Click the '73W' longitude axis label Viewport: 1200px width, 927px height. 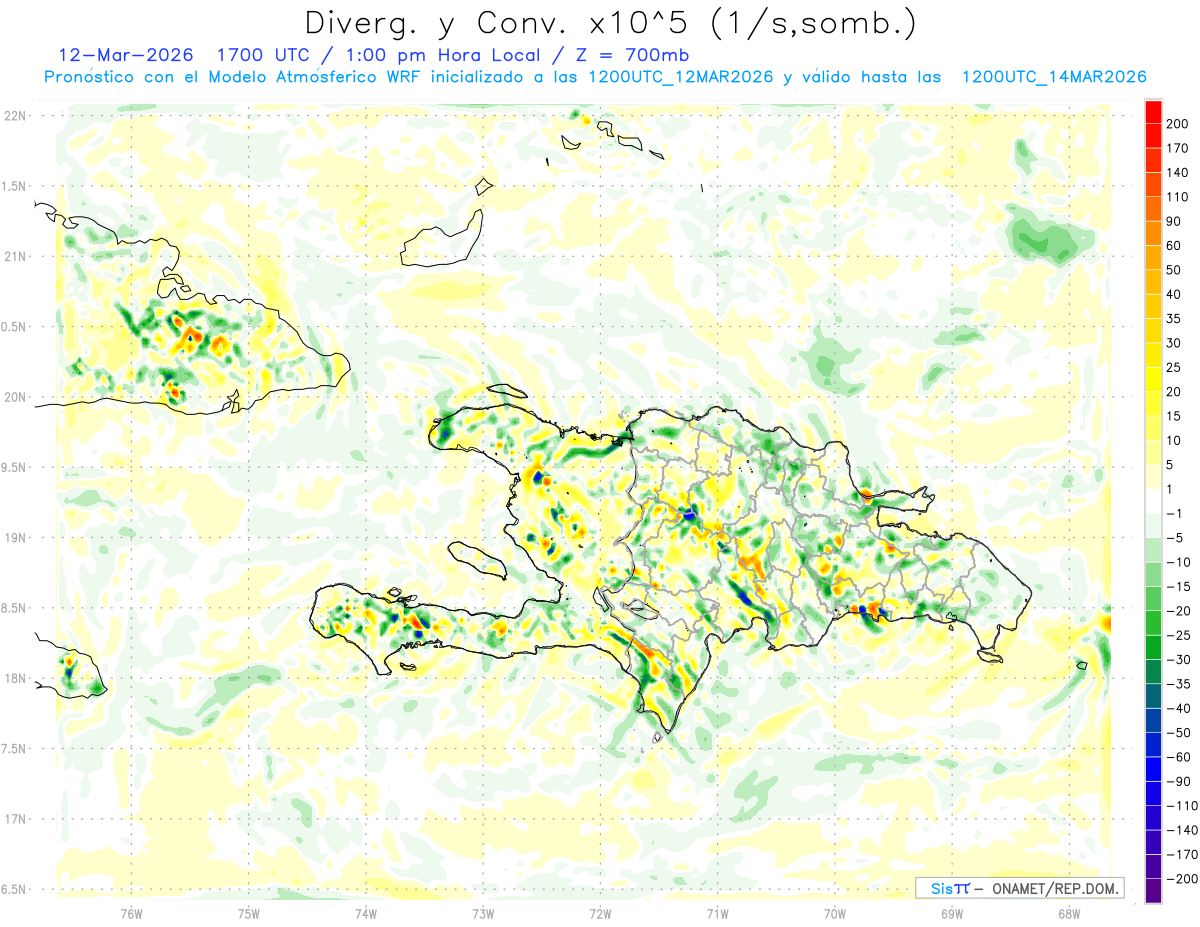pyautogui.click(x=483, y=913)
